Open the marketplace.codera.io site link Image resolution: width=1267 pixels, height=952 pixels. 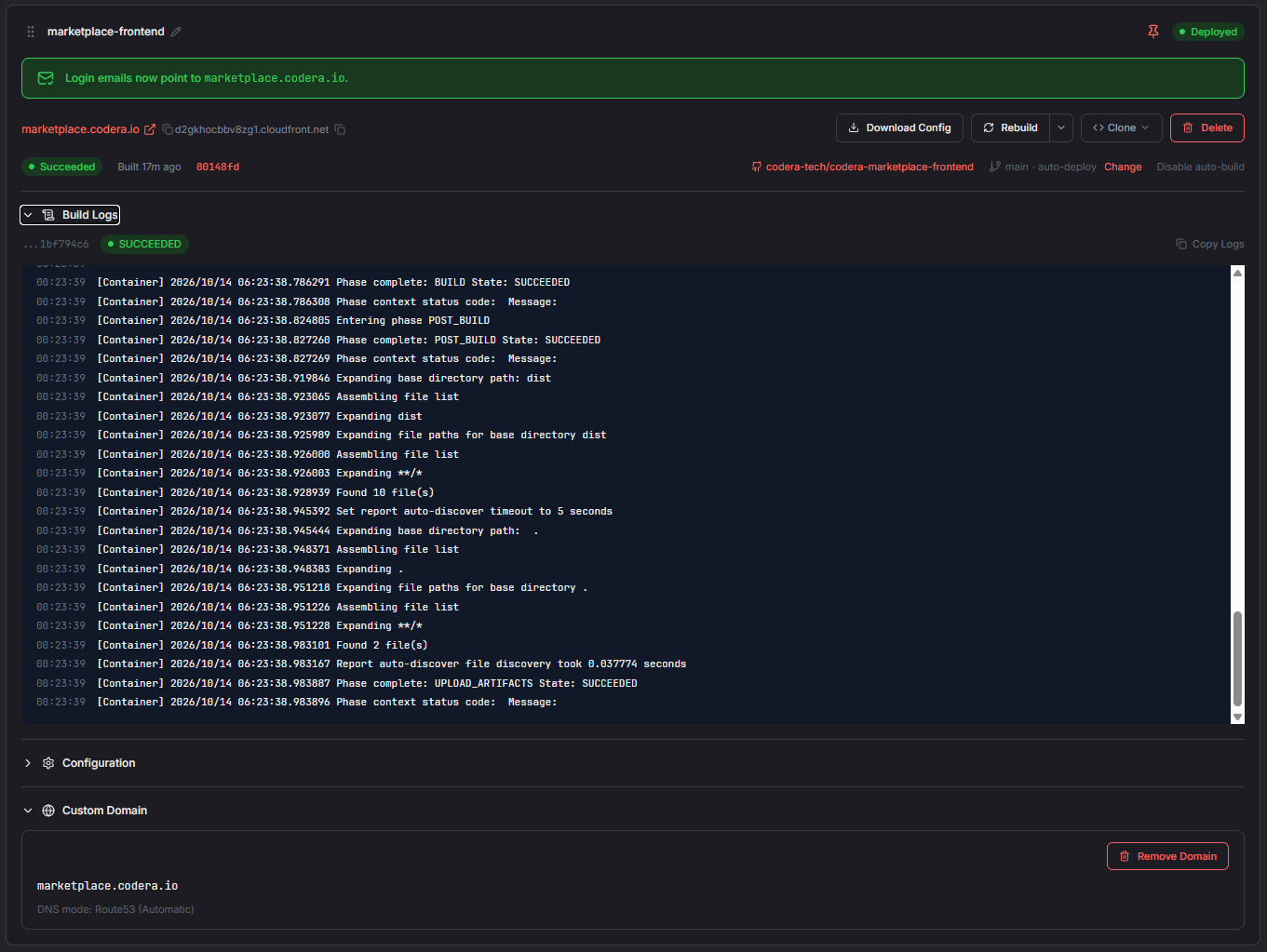click(x=80, y=129)
